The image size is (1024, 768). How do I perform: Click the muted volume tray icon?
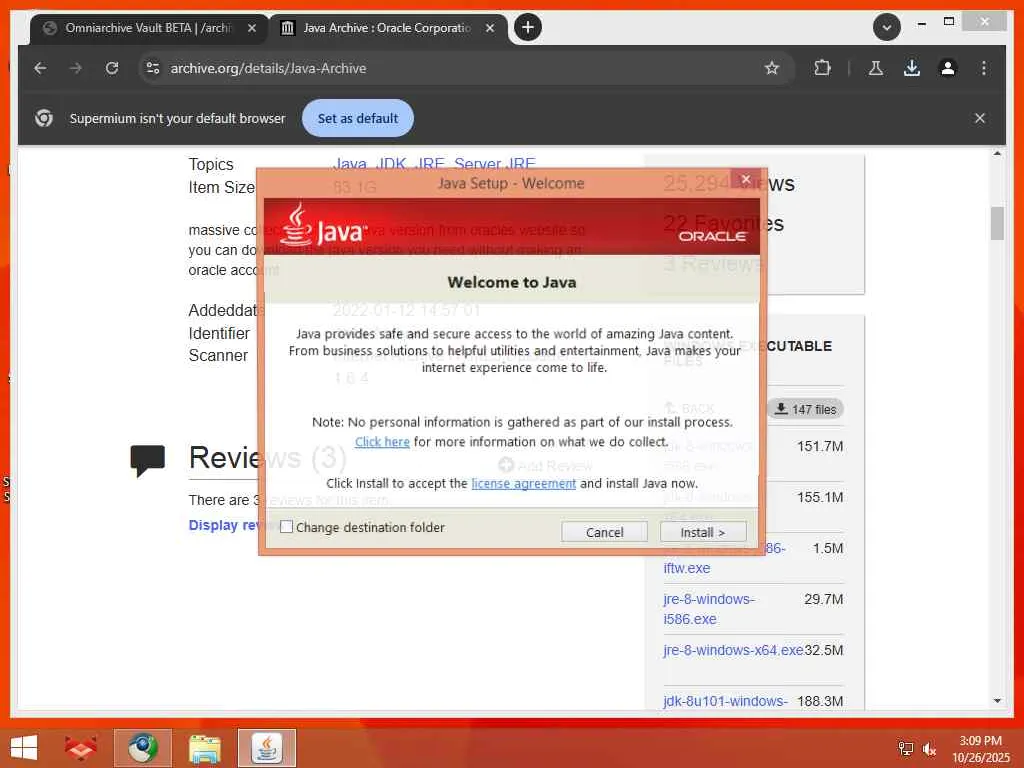click(929, 748)
